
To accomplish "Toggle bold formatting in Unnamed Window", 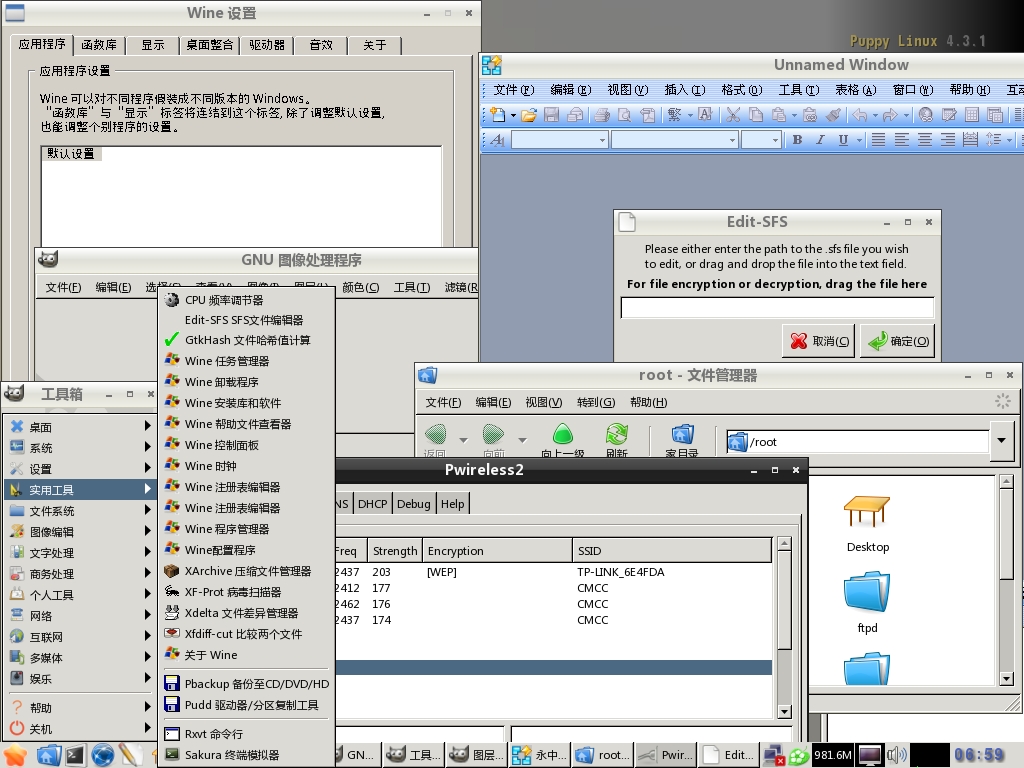I will [x=797, y=139].
